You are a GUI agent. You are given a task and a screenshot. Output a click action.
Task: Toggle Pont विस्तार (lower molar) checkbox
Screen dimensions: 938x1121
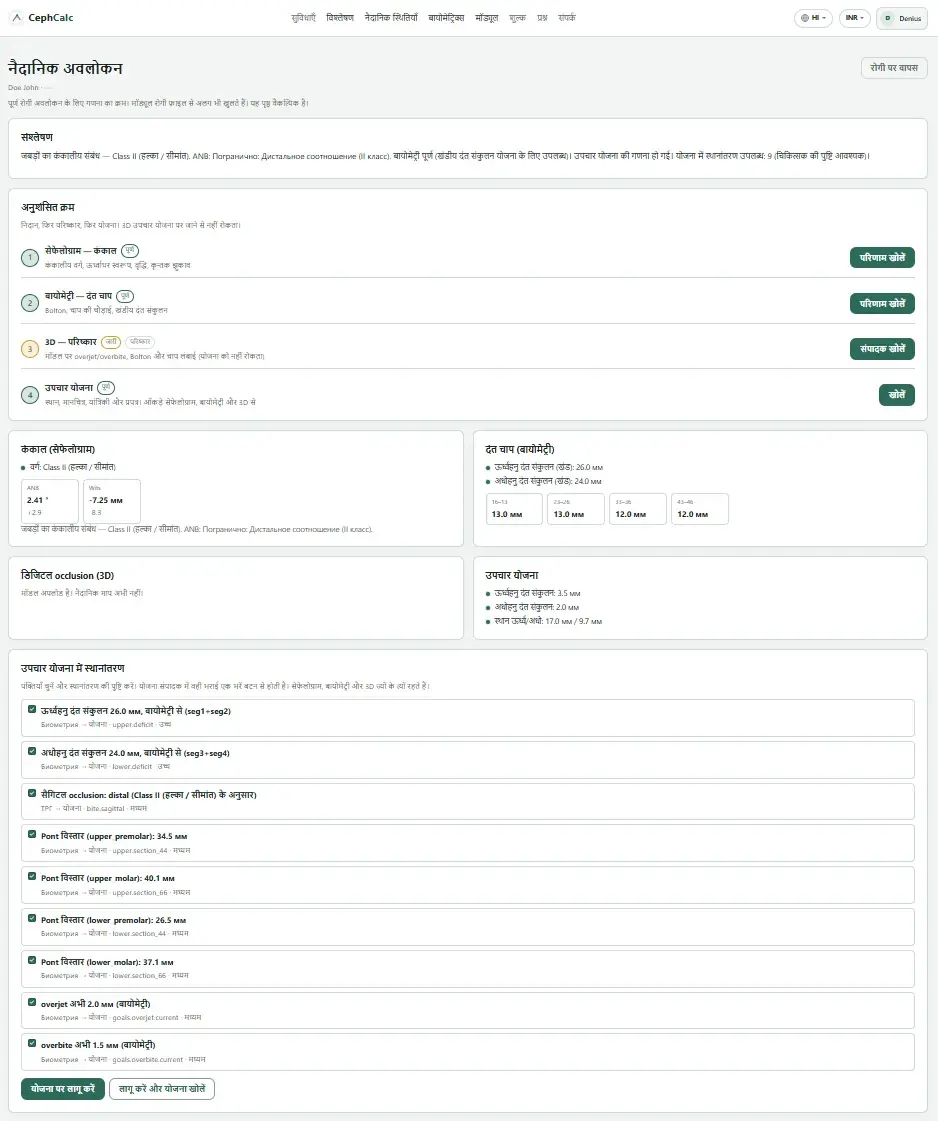[32, 960]
